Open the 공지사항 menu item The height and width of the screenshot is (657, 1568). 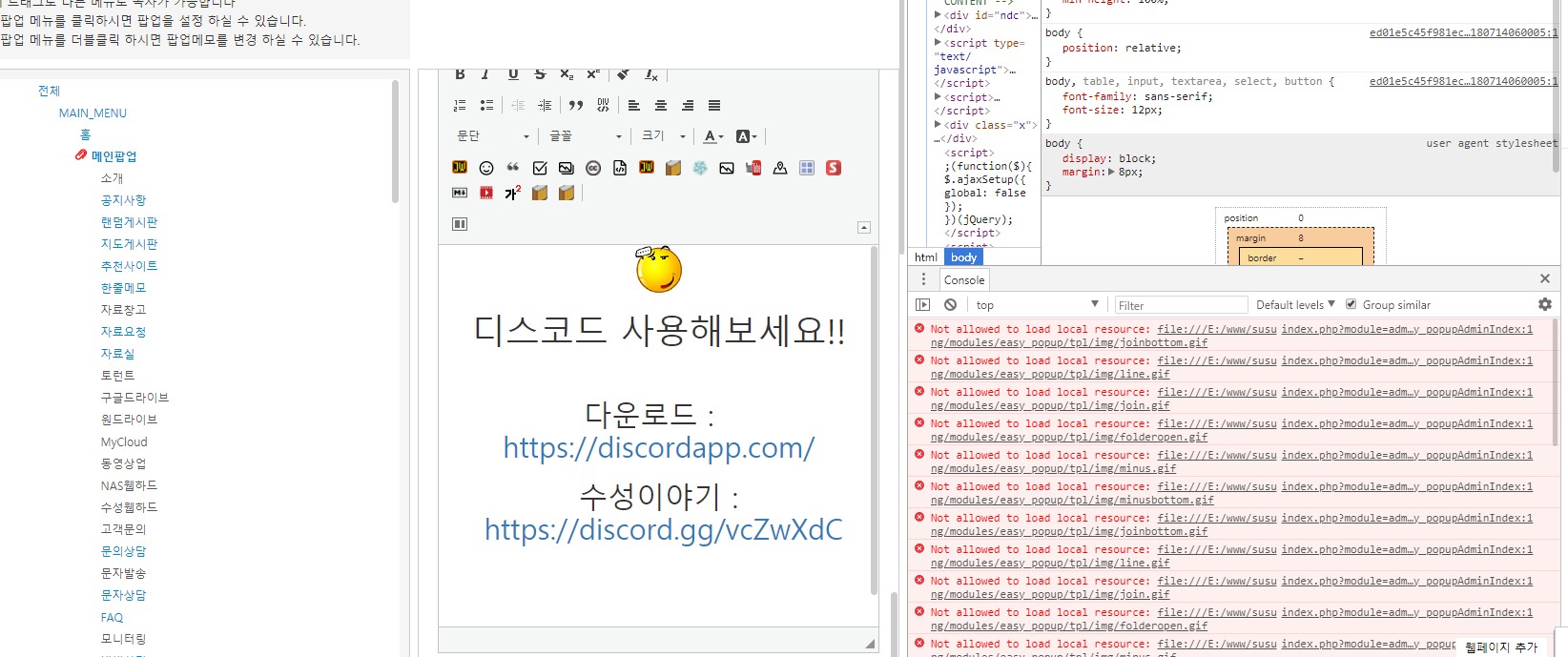coord(123,200)
